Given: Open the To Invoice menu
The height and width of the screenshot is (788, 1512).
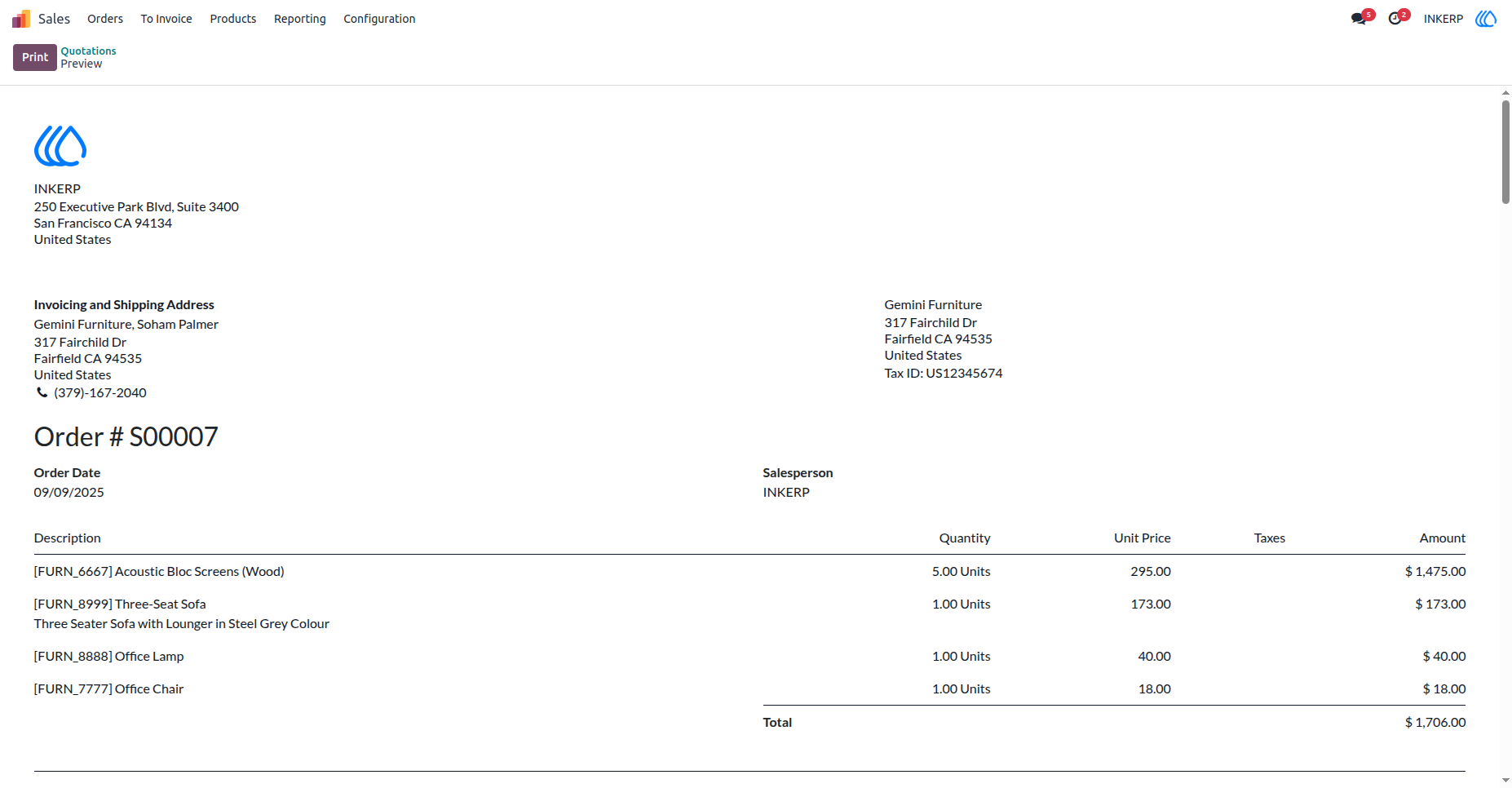Looking at the screenshot, I should 166,19.
